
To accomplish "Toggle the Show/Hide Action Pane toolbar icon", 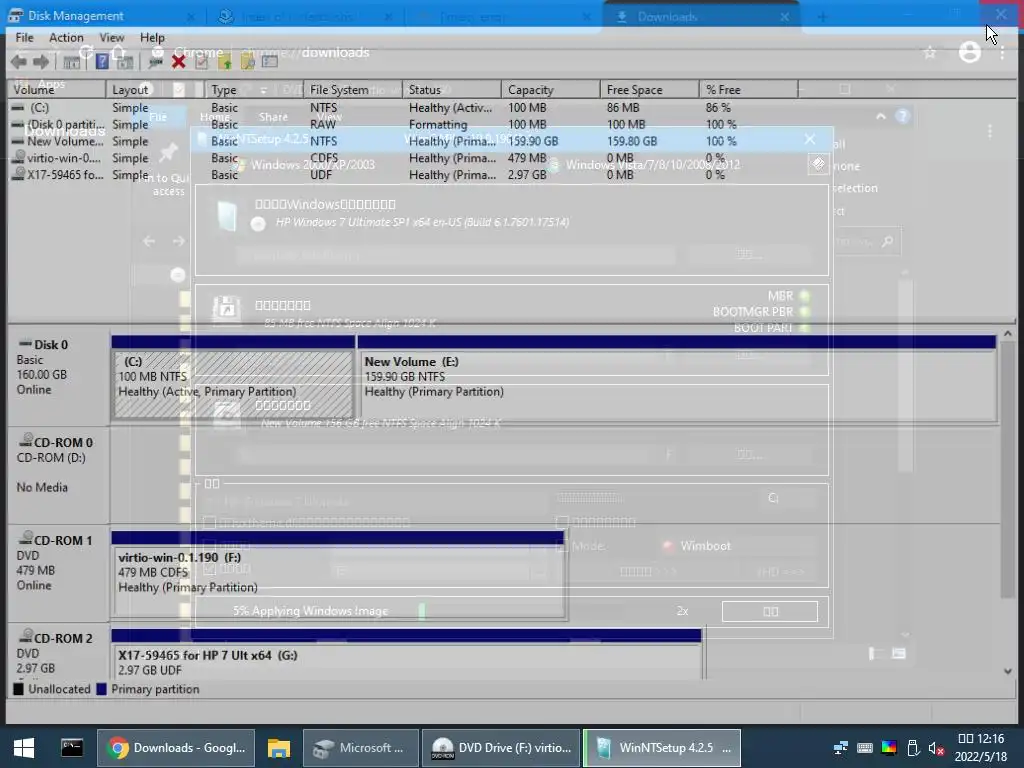I will point(125,62).
